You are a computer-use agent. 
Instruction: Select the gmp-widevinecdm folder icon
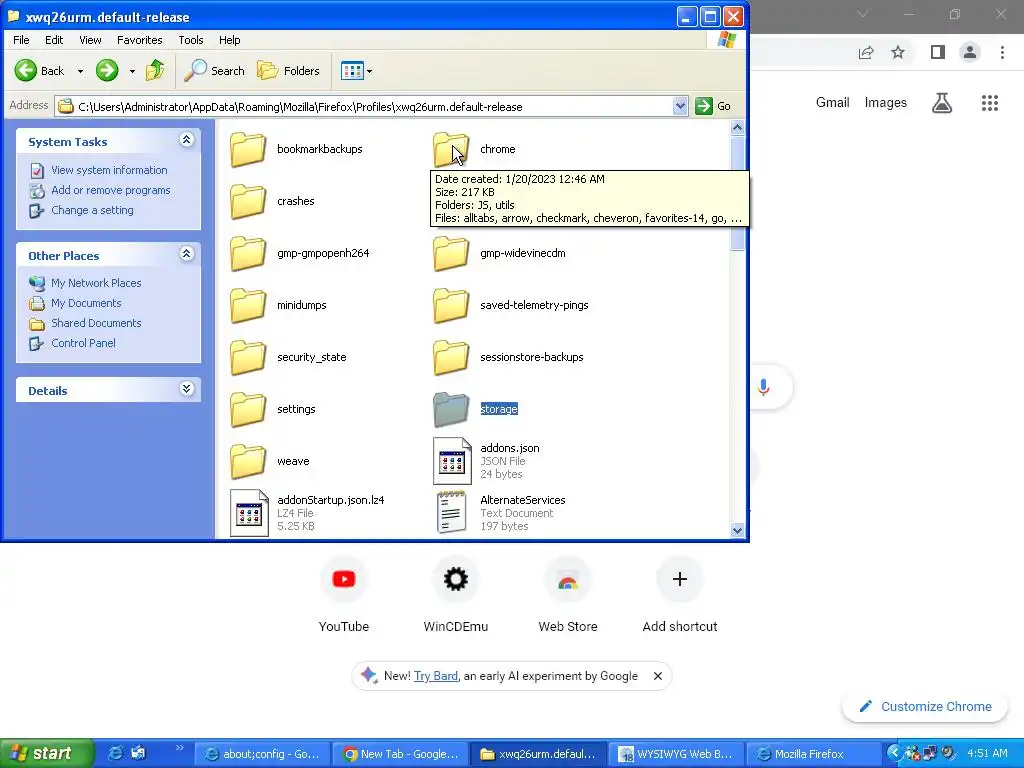(x=451, y=253)
